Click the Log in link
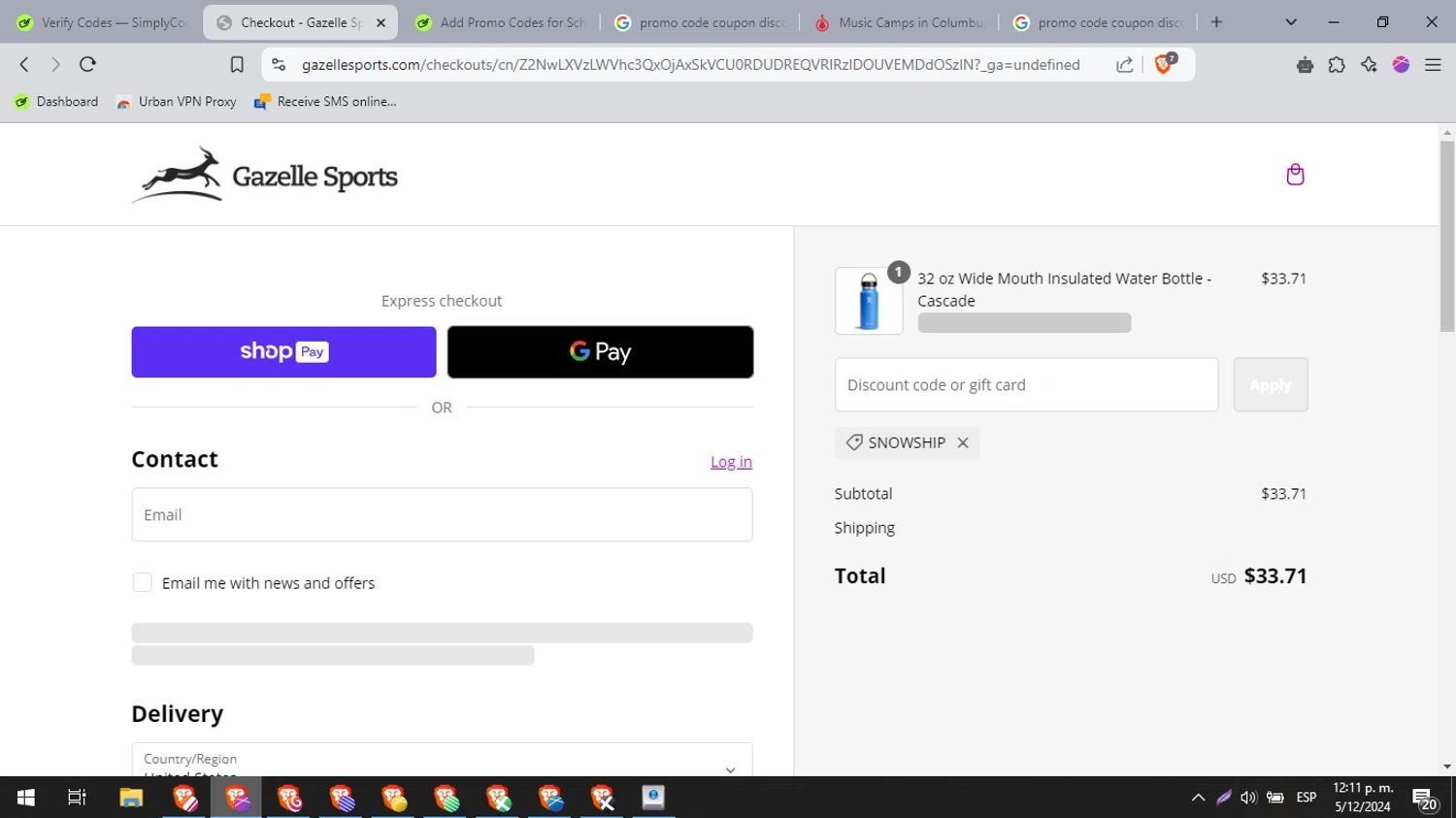 click(x=731, y=462)
